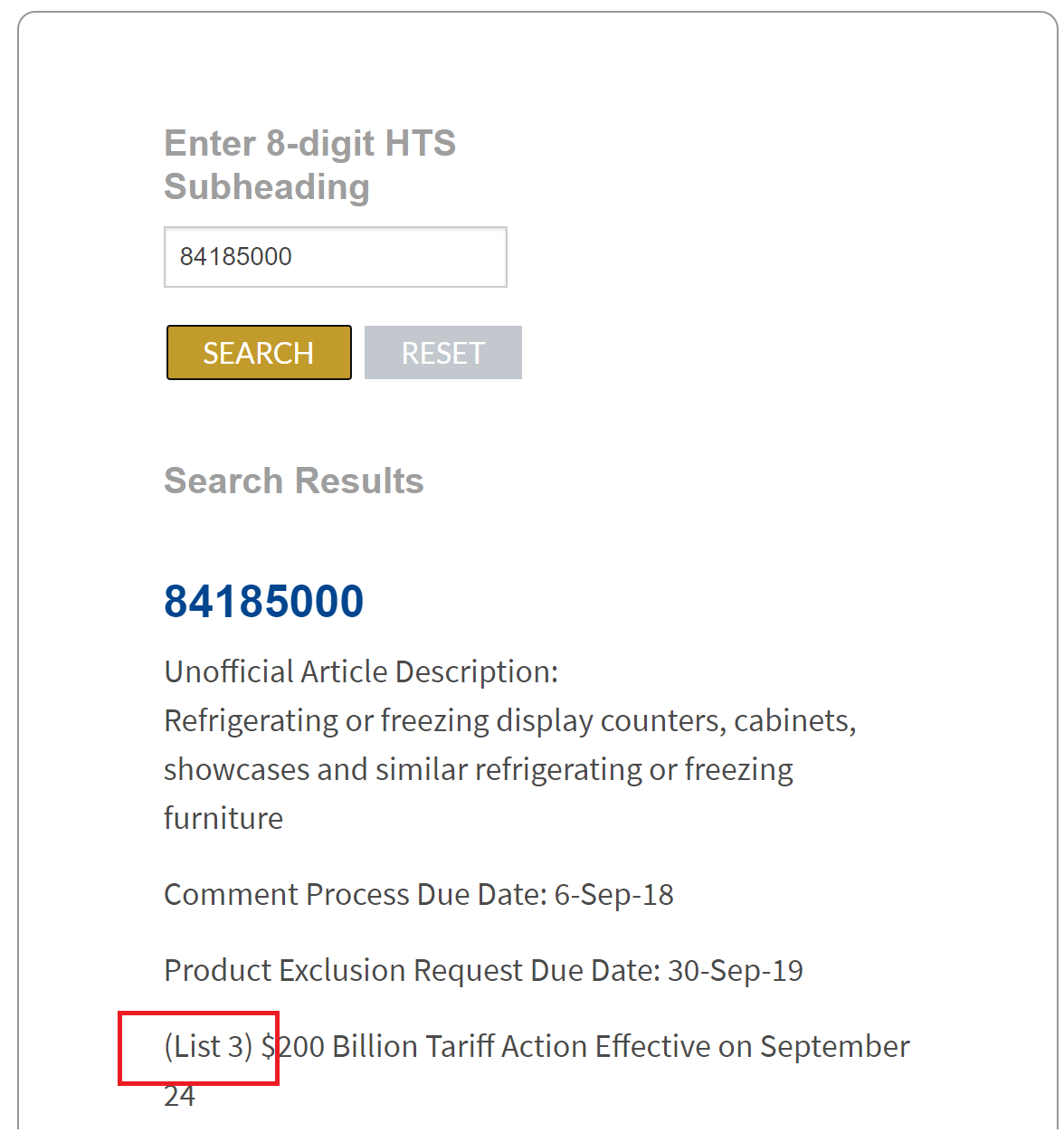Screen dimensions: 1064x1142
Task: Click the word 'furniture' in the description
Action: [223, 818]
